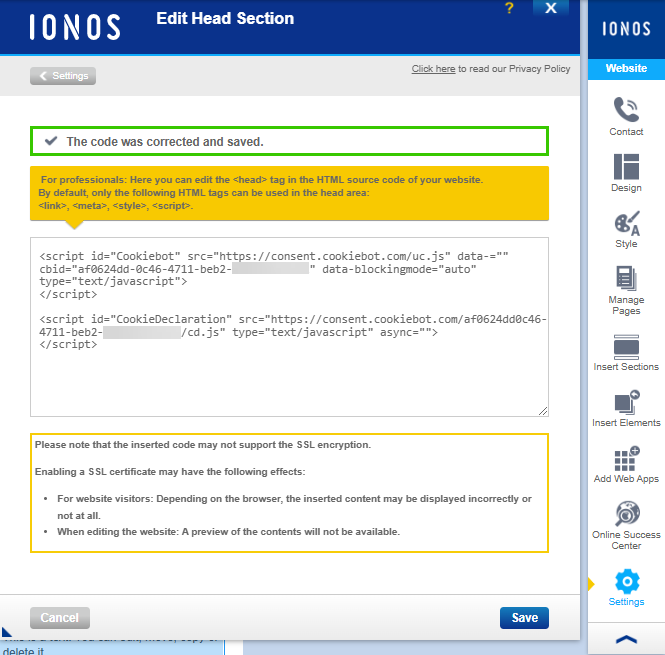
Task: Open the Manage Pages icon
Action: 626,279
